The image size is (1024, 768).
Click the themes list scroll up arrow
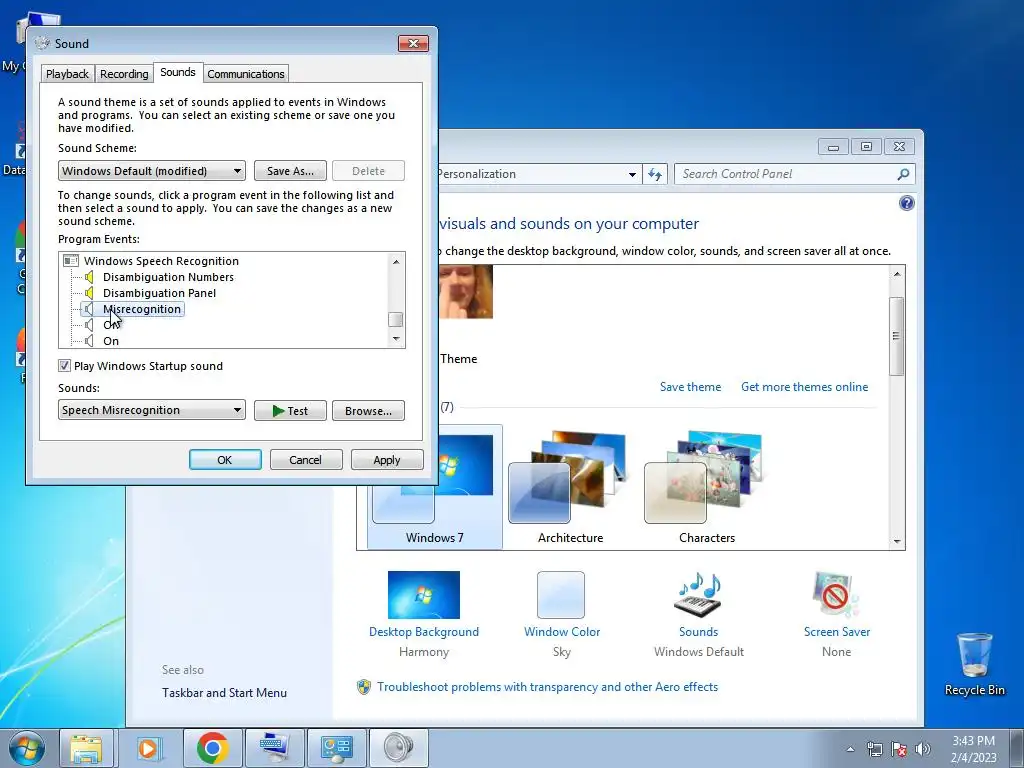coord(897,274)
